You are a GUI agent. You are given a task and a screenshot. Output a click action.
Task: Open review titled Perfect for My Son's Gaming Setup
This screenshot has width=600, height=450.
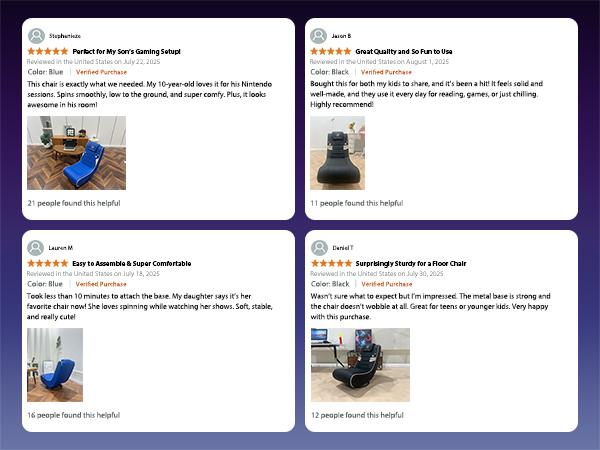click(x=127, y=51)
